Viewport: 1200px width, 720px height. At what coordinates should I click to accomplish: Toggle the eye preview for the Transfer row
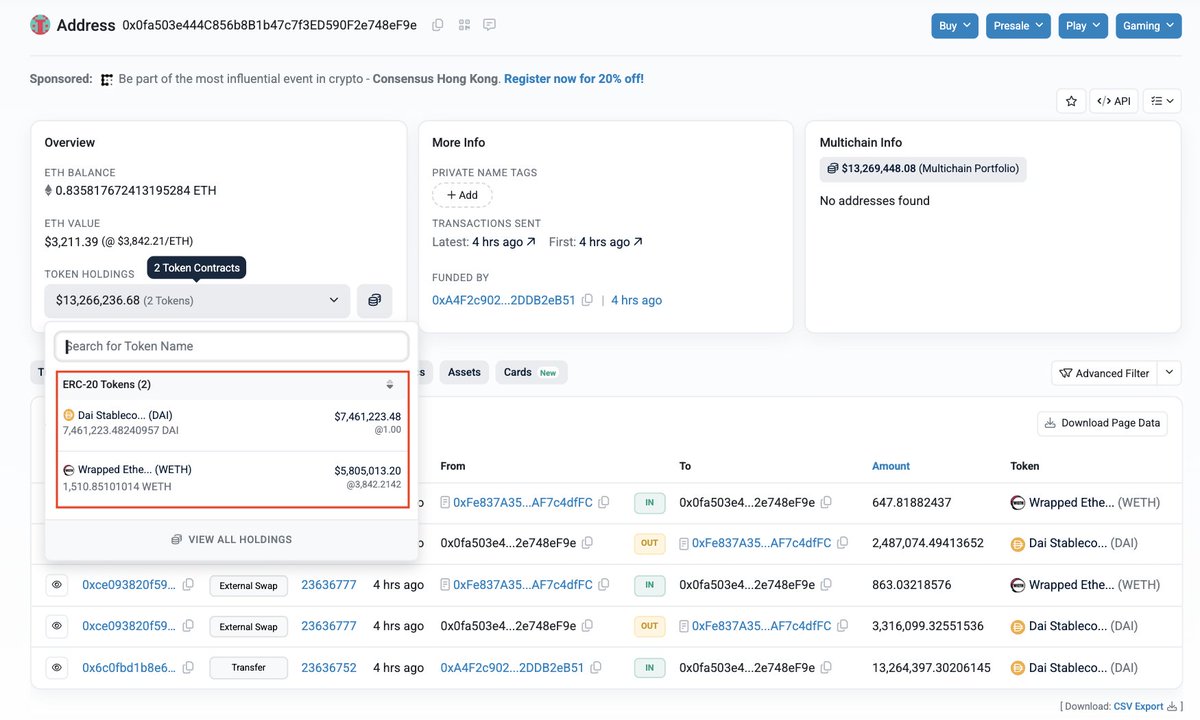click(57, 667)
